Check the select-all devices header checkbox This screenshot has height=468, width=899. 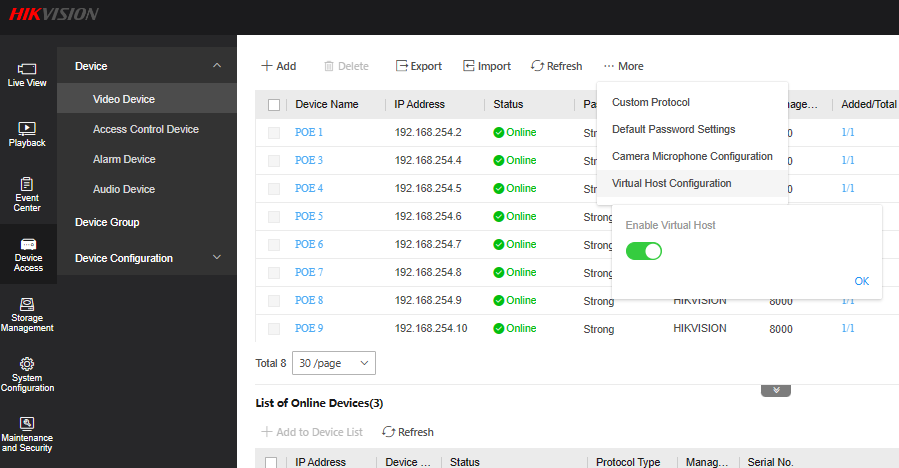(274, 105)
